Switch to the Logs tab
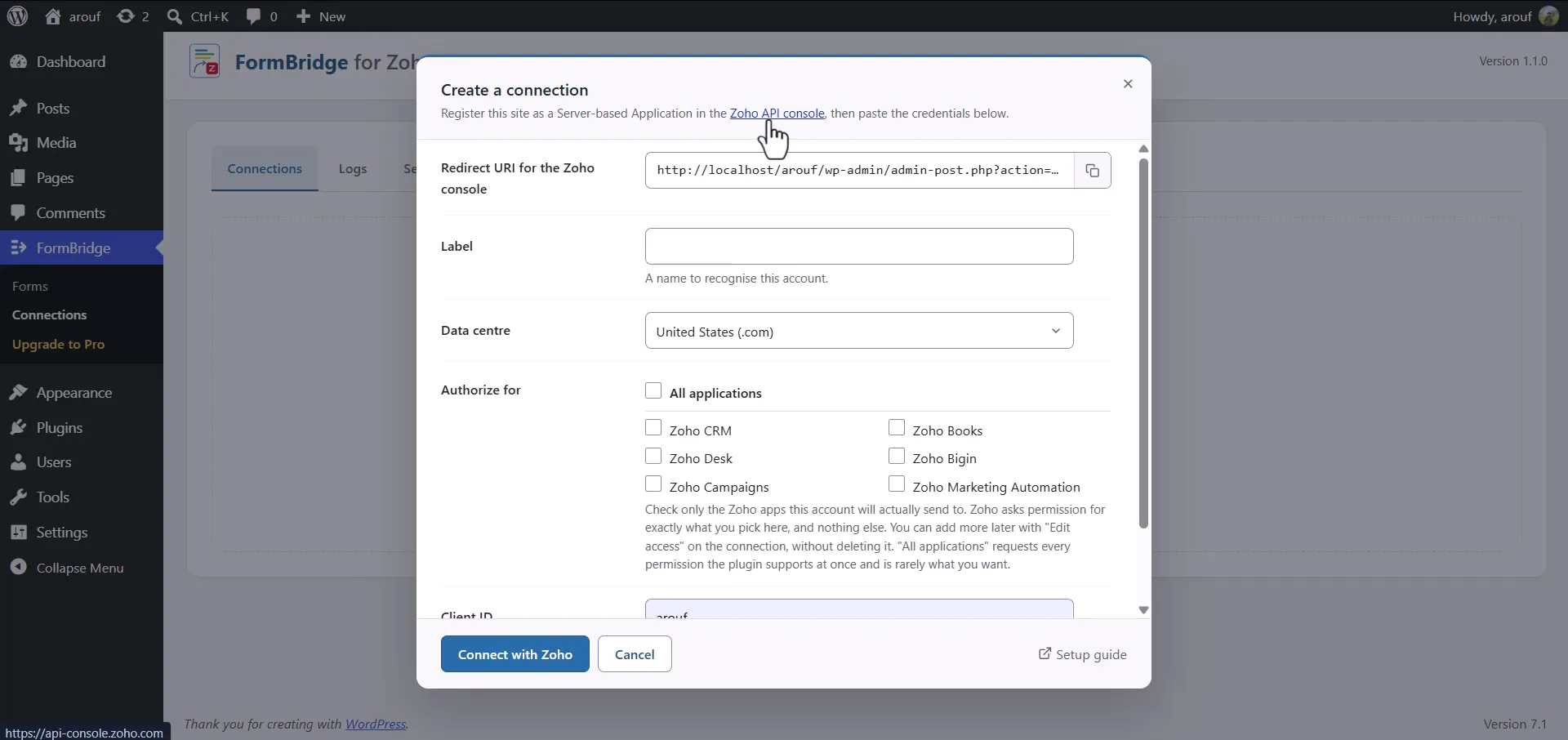 coord(353,169)
